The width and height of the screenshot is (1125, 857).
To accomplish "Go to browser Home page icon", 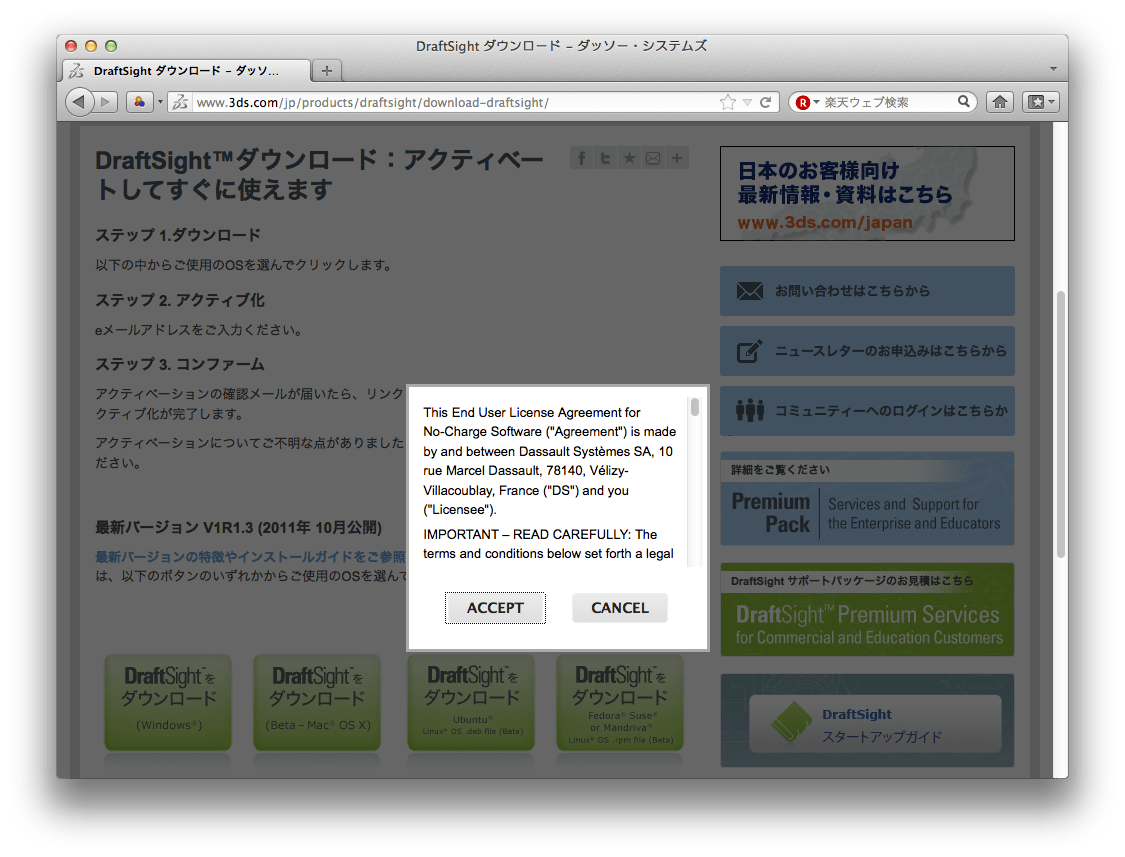I will (999, 102).
